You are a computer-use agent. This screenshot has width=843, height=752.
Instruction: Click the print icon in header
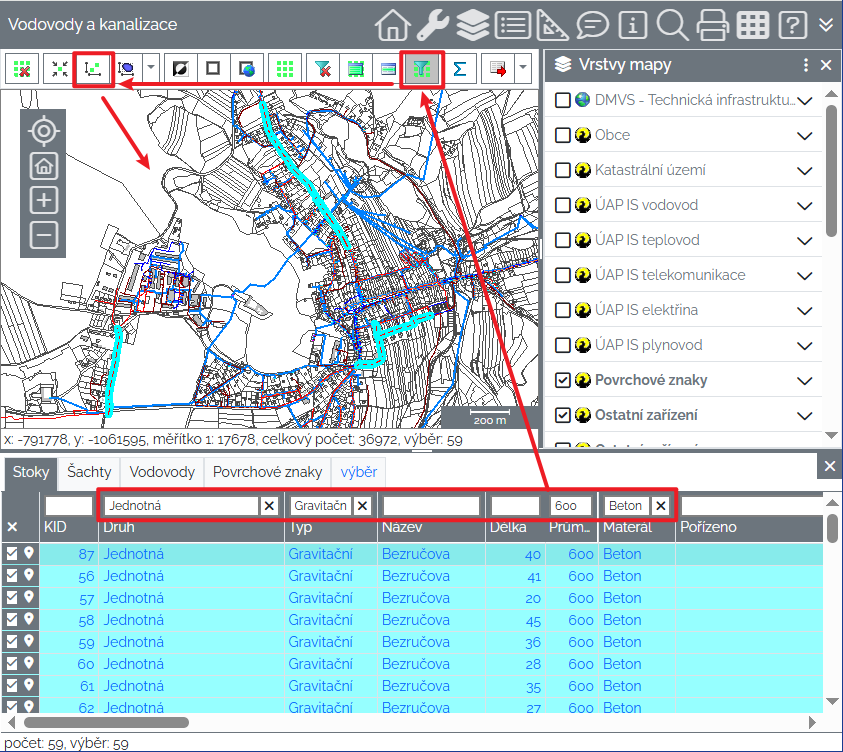click(714, 24)
